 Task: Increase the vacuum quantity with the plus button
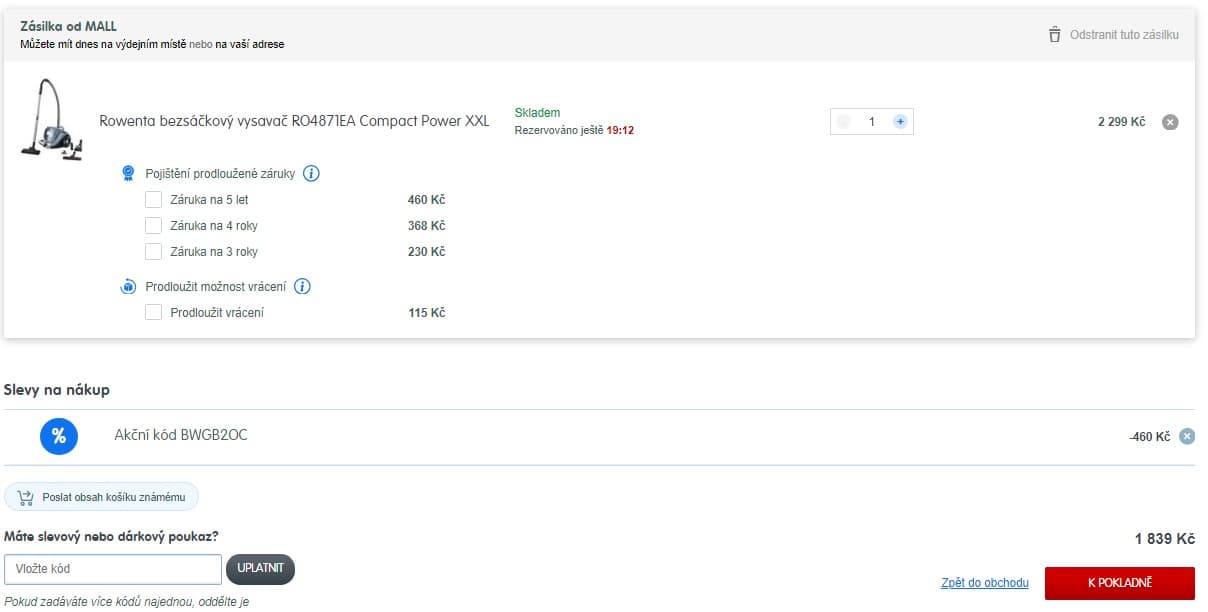click(900, 121)
